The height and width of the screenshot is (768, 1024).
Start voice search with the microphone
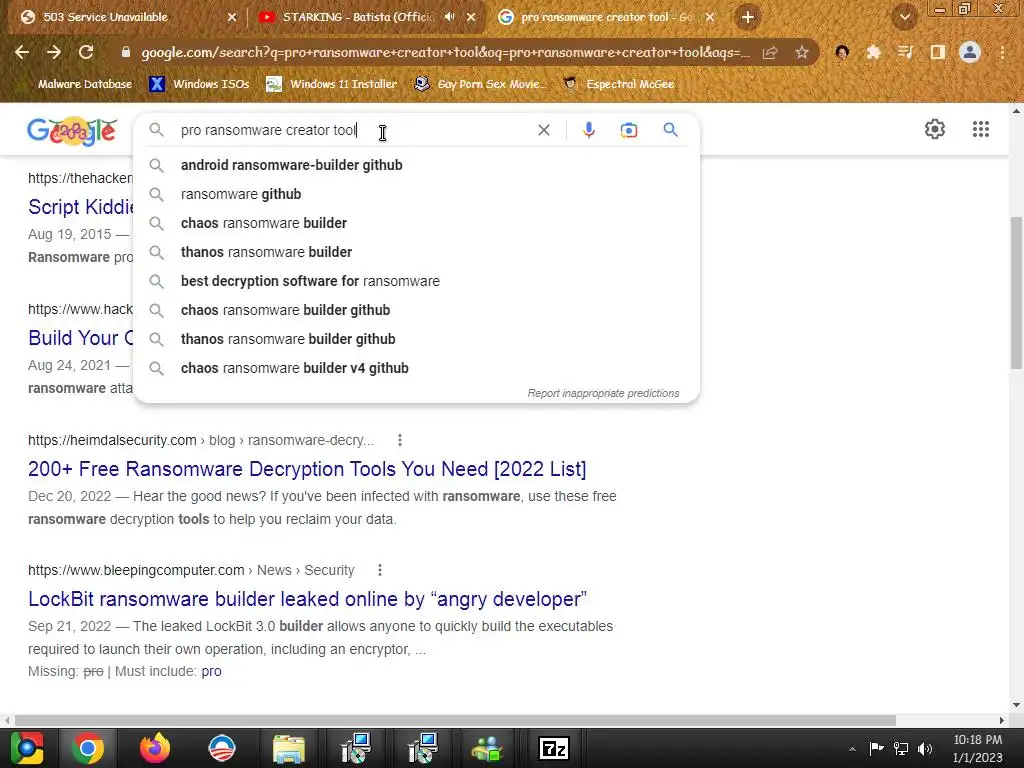(x=588, y=130)
